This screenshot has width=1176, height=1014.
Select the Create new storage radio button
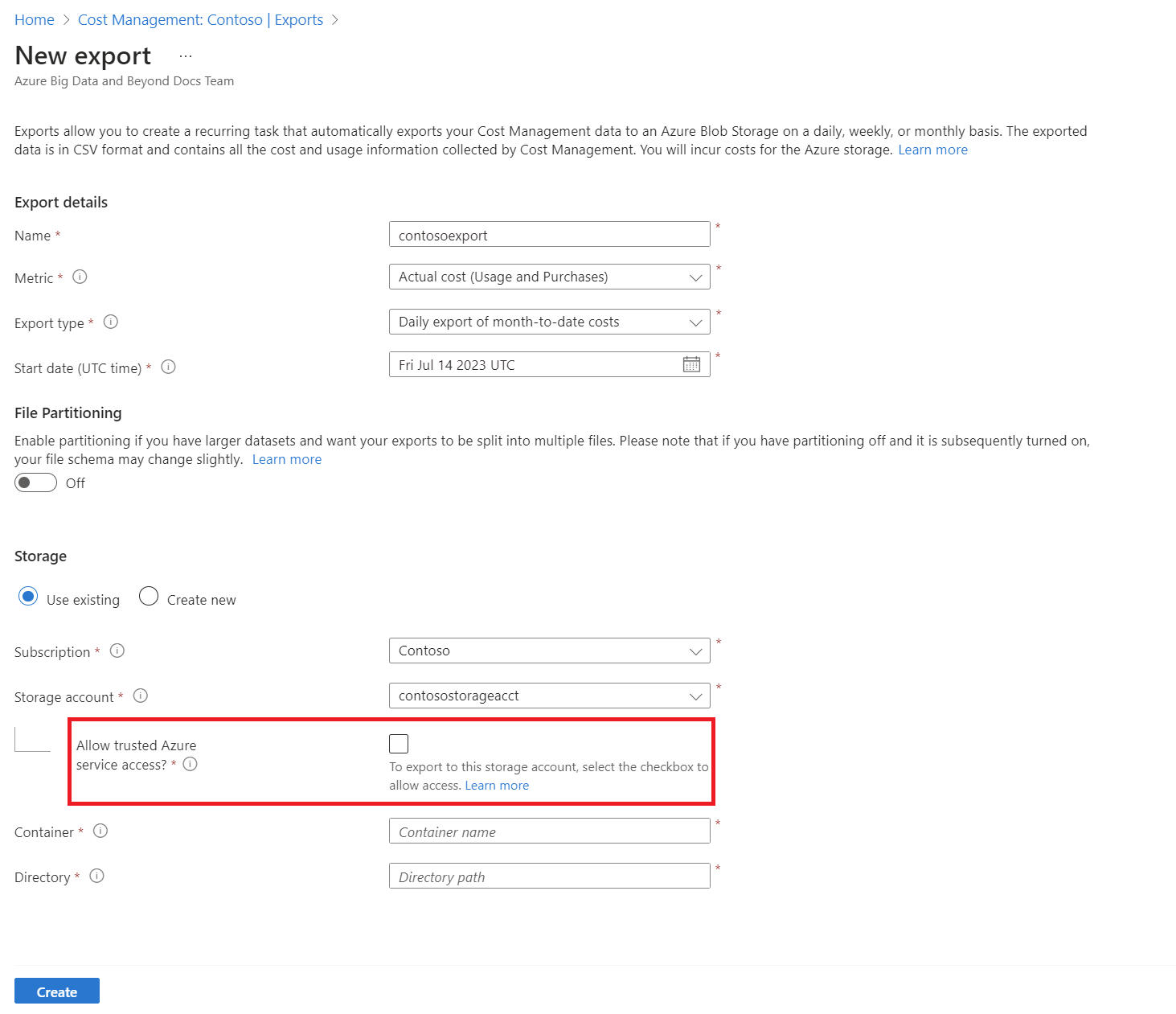tap(149, 596)
